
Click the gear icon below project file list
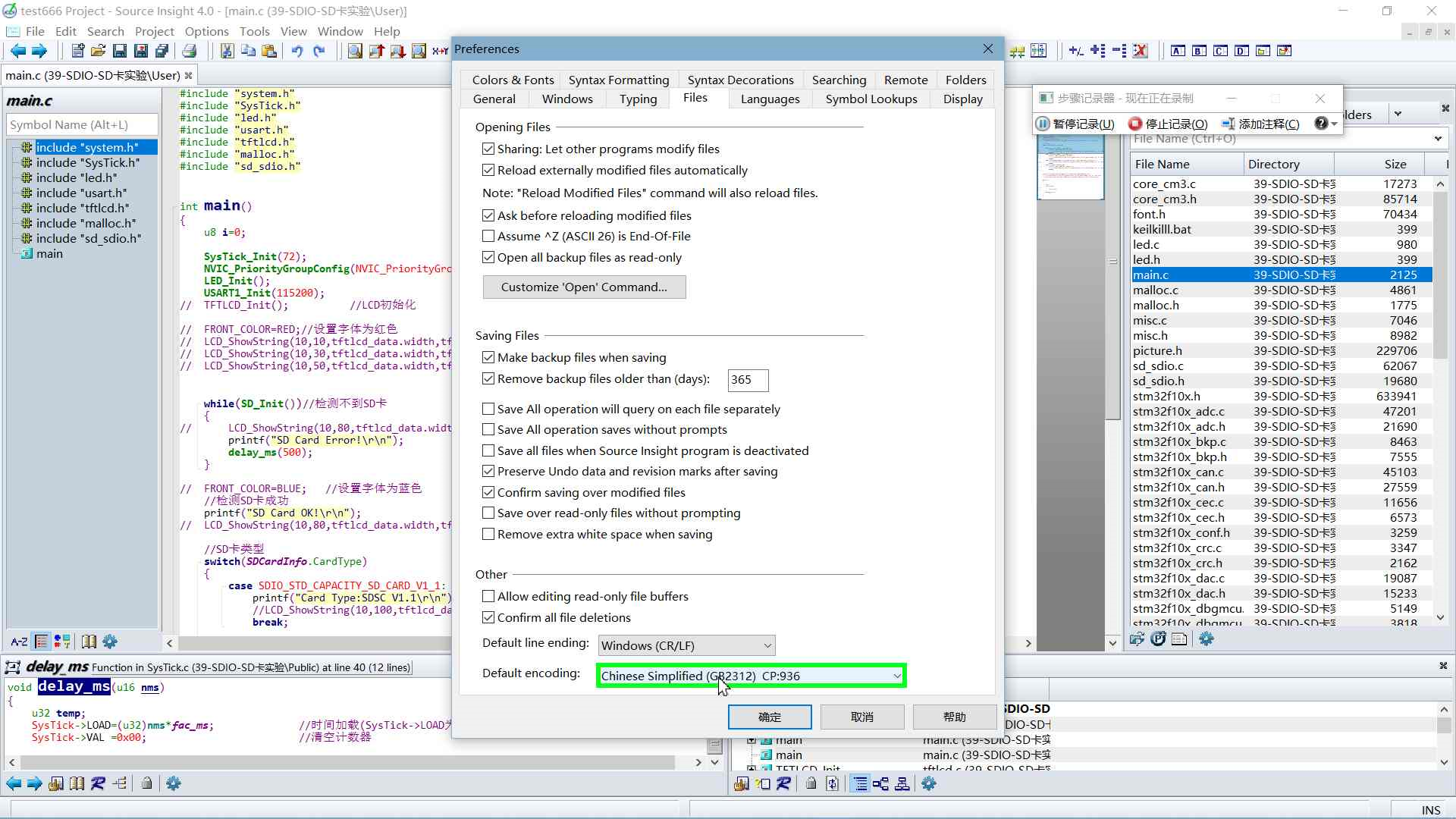click(x=1207, y=639)
